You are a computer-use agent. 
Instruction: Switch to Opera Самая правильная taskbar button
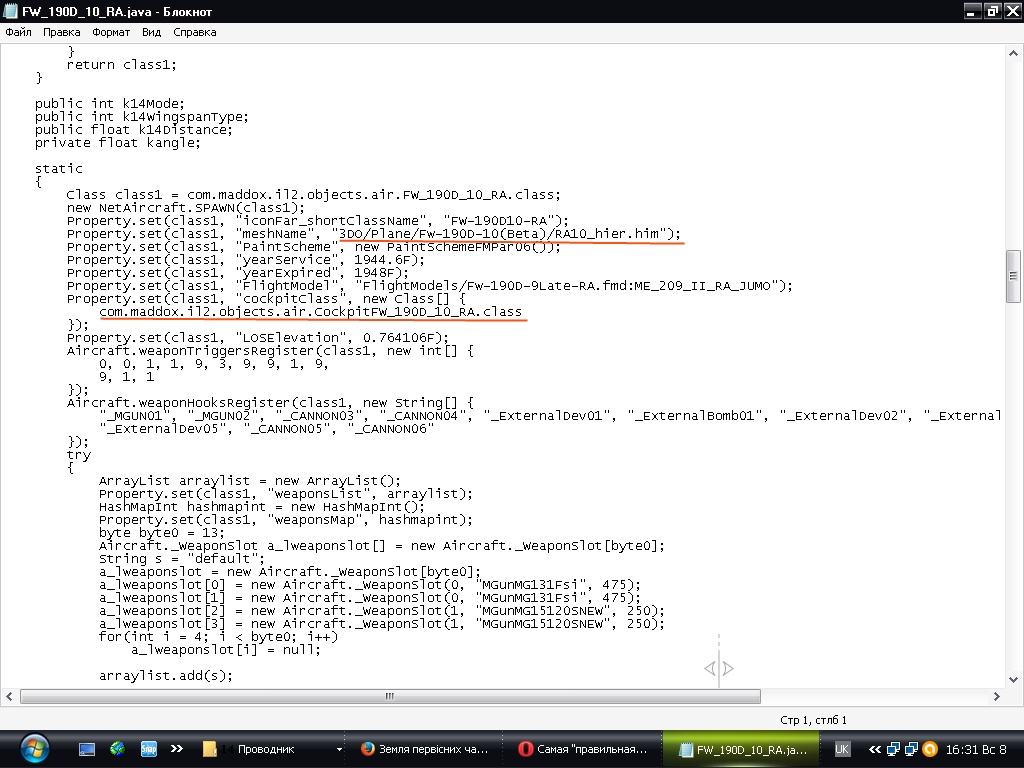coord(583,749)
